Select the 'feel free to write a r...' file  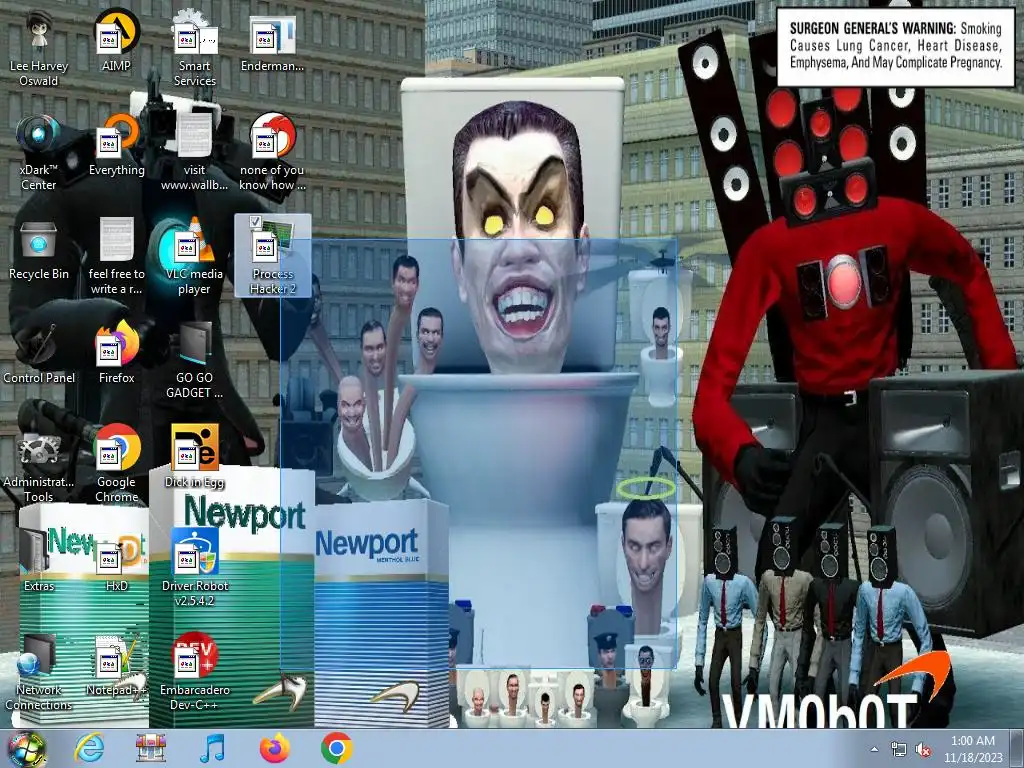tap(116, 256)
